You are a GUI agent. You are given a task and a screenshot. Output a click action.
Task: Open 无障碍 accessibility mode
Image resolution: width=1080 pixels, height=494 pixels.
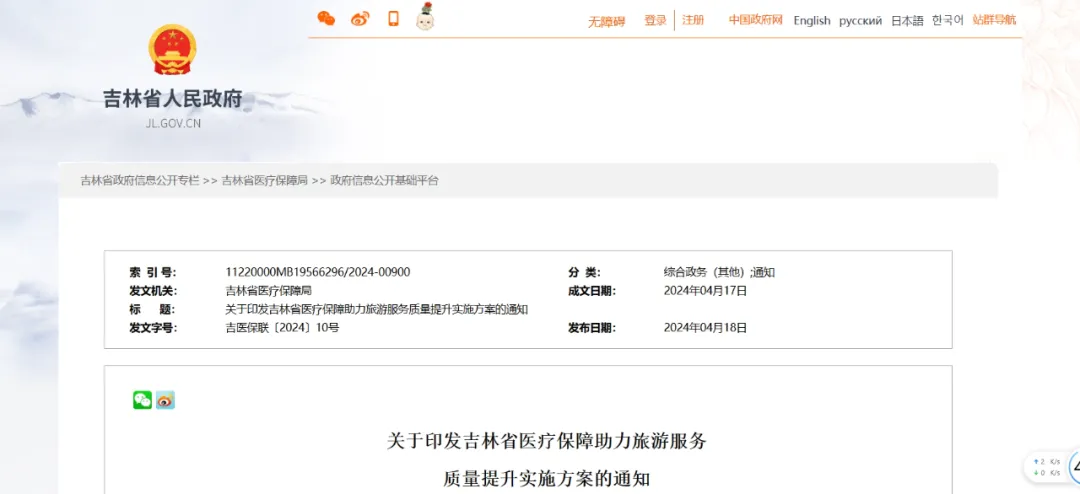[606, 21]
